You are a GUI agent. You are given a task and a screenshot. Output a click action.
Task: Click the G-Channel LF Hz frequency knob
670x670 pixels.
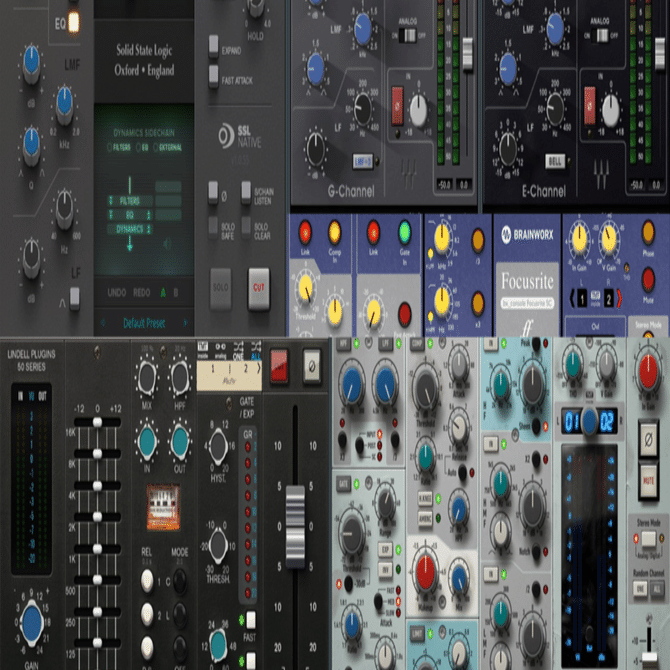coord(363,109)
